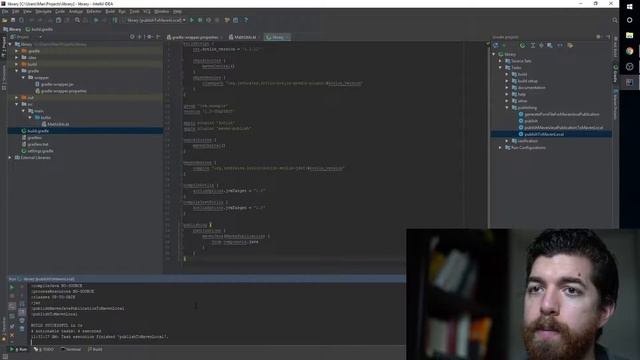Expand the Source Sets node in Gradle panel
640x360 pixels.
(500, 61)
